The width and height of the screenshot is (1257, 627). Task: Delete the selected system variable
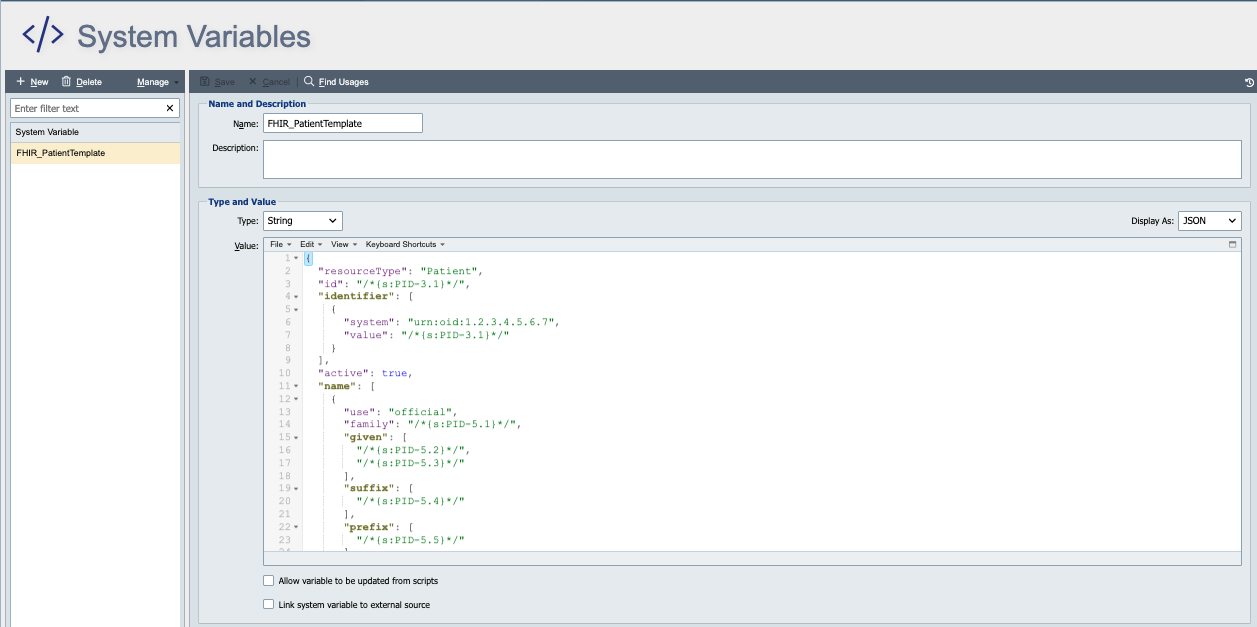81,82
